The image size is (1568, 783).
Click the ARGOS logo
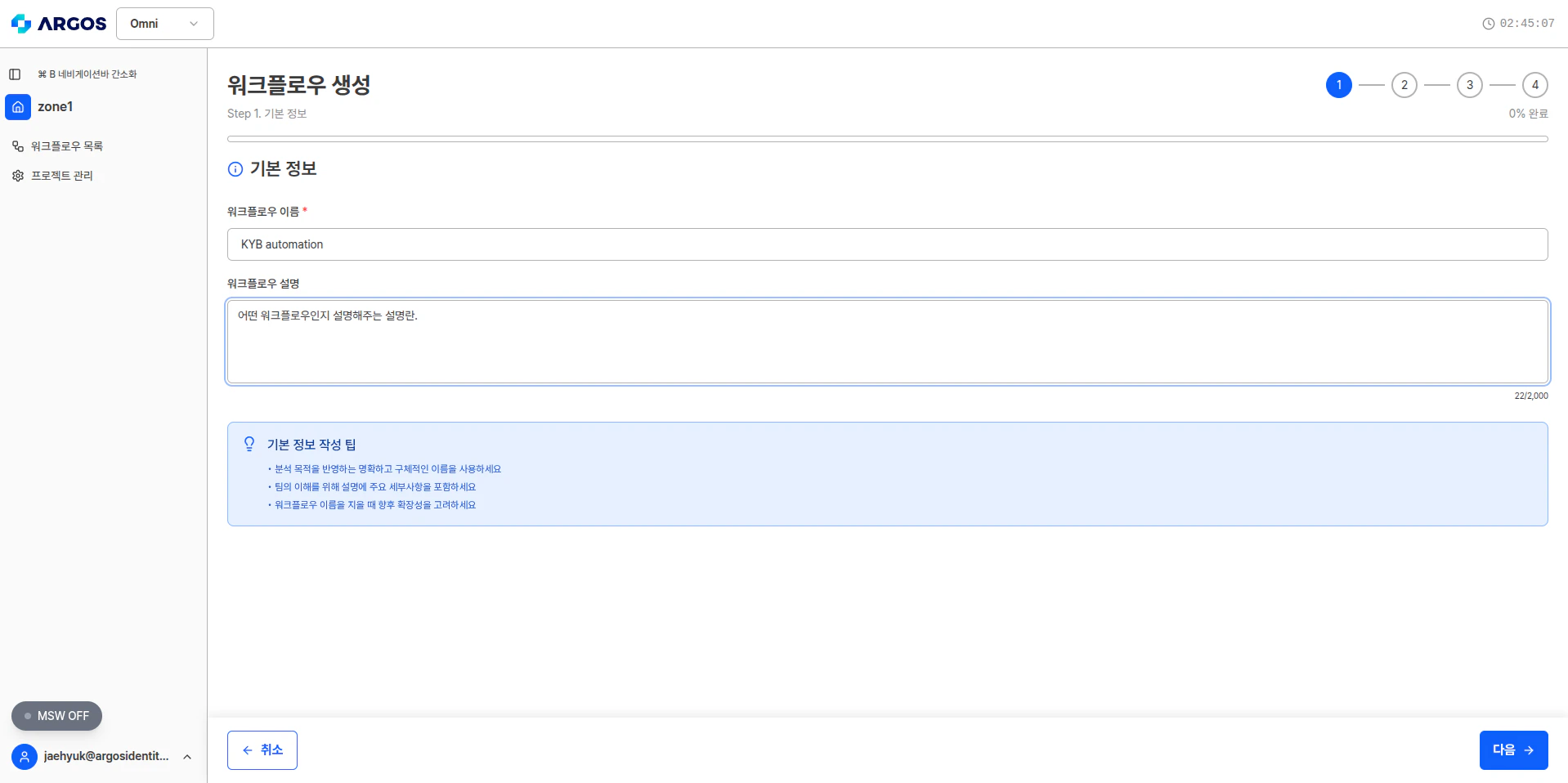pos(58,24)
